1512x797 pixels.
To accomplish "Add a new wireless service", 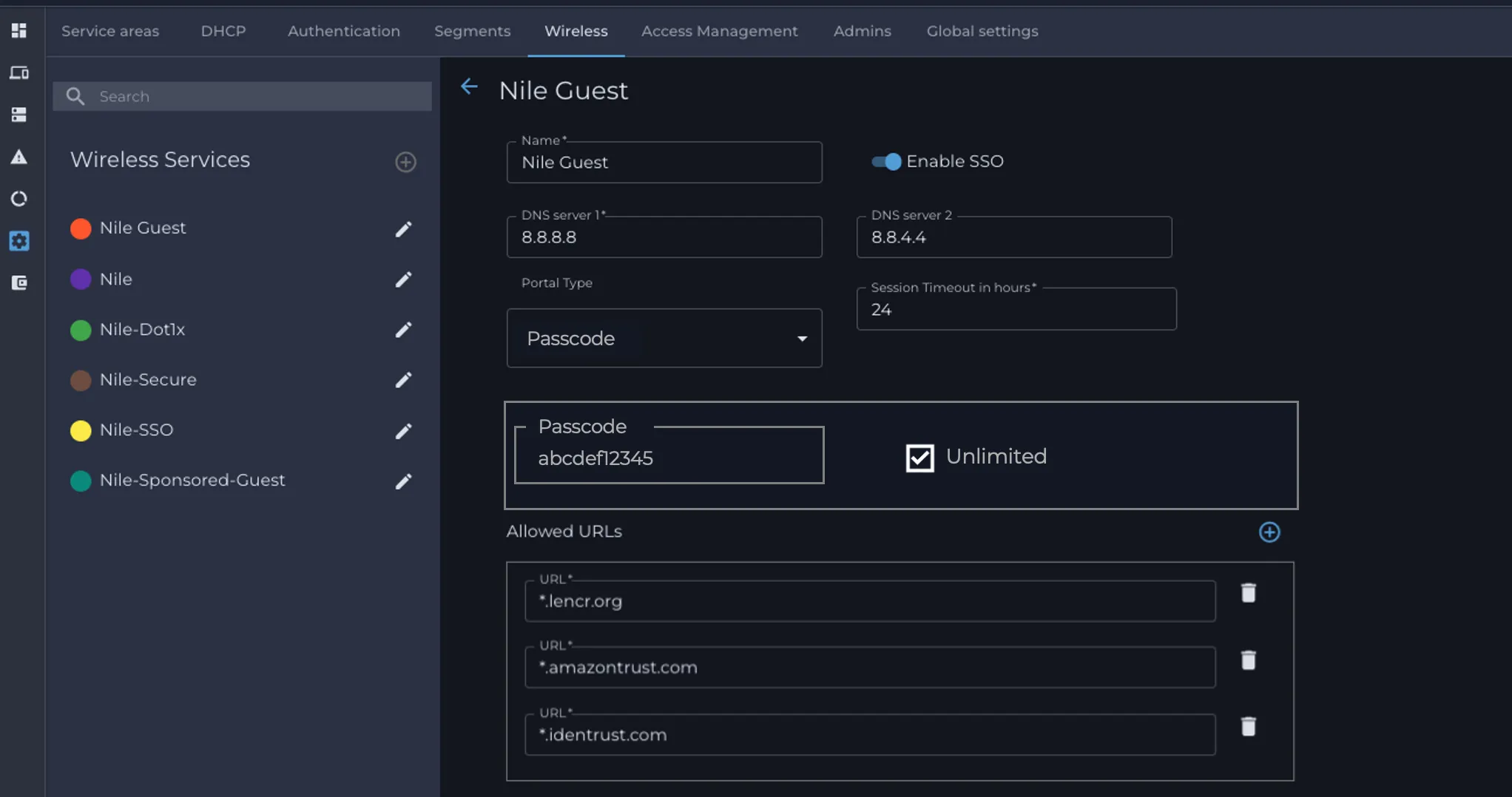I will click(405, 162).
